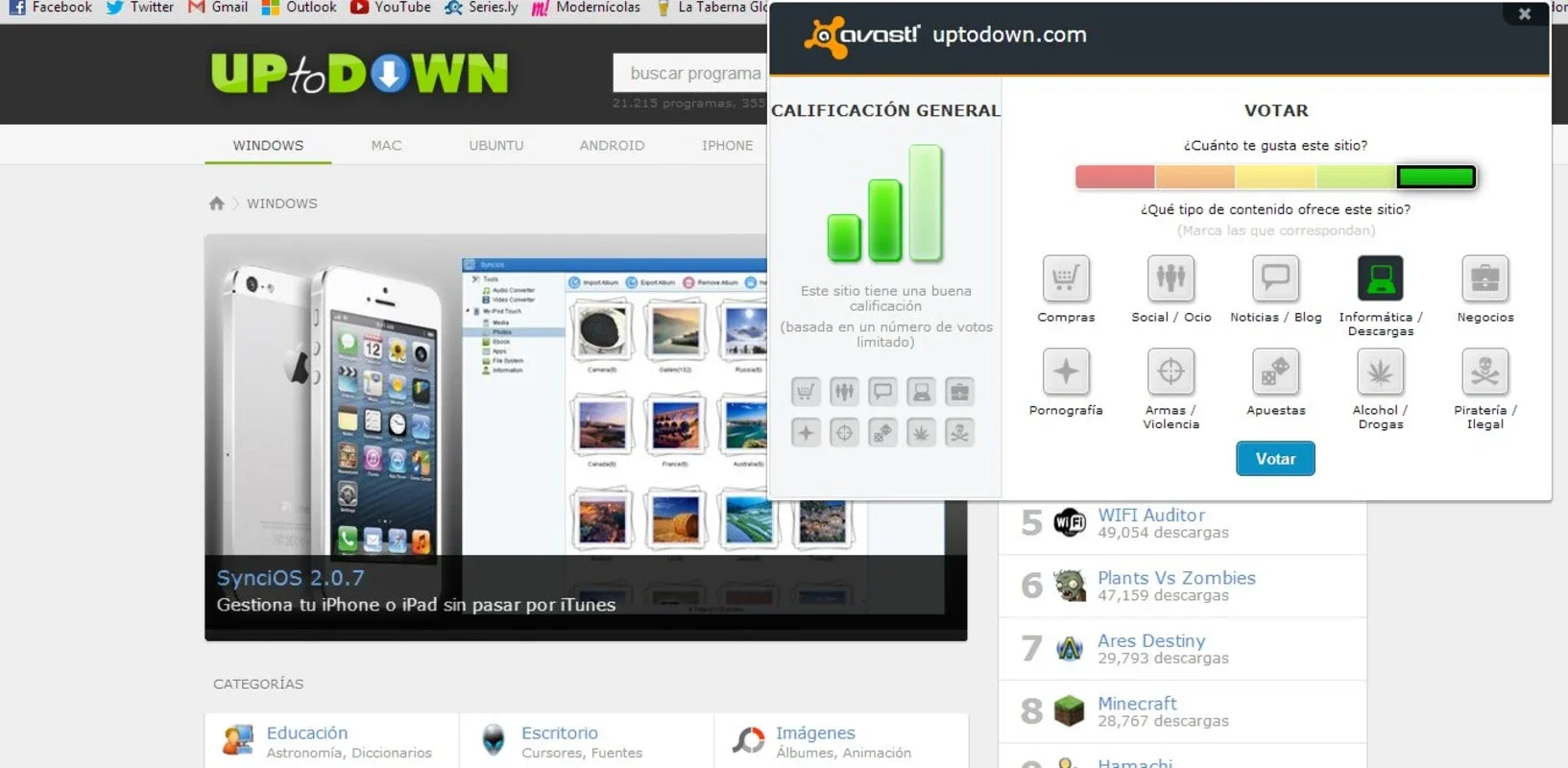Select the bright green top rating segment
This screenshot has height=768, width=1568.
click(x=1435, y=177)
